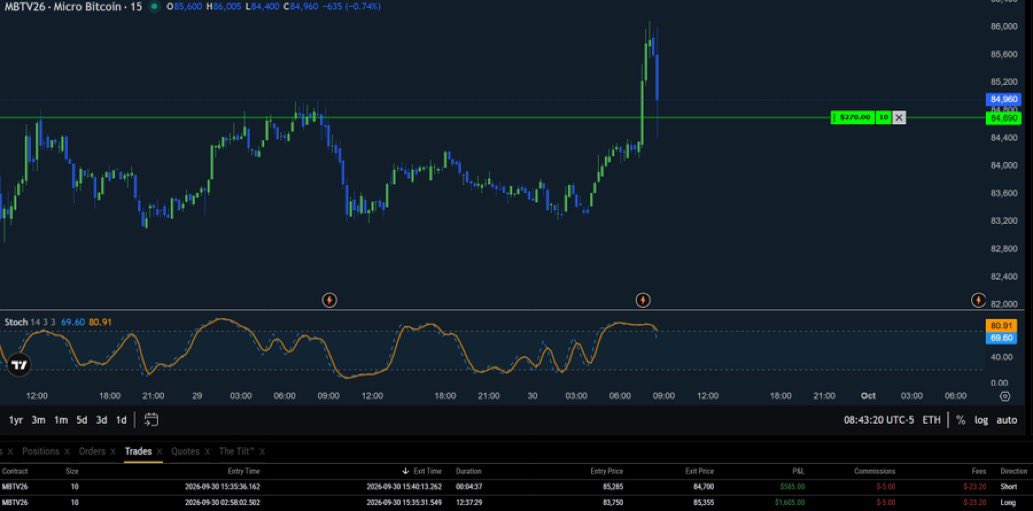
Task: Switch to the Orders tab
Action: click(92, 452)
